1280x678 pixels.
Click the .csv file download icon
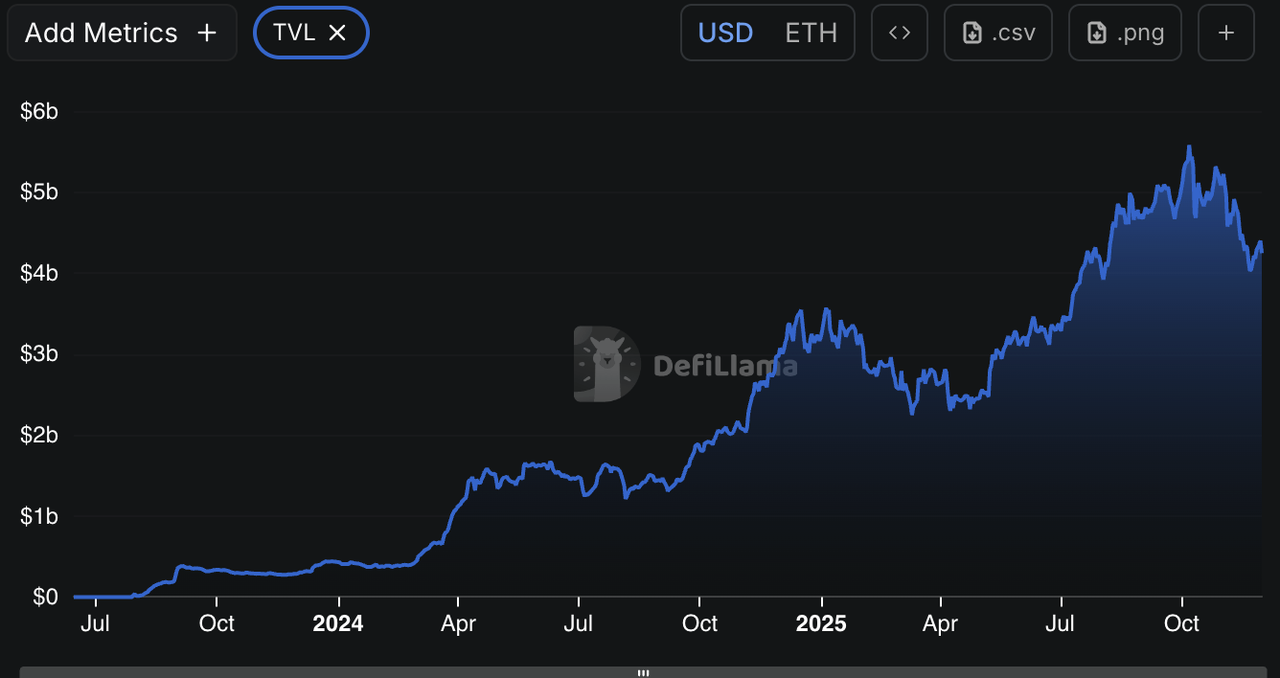[972, 33]
